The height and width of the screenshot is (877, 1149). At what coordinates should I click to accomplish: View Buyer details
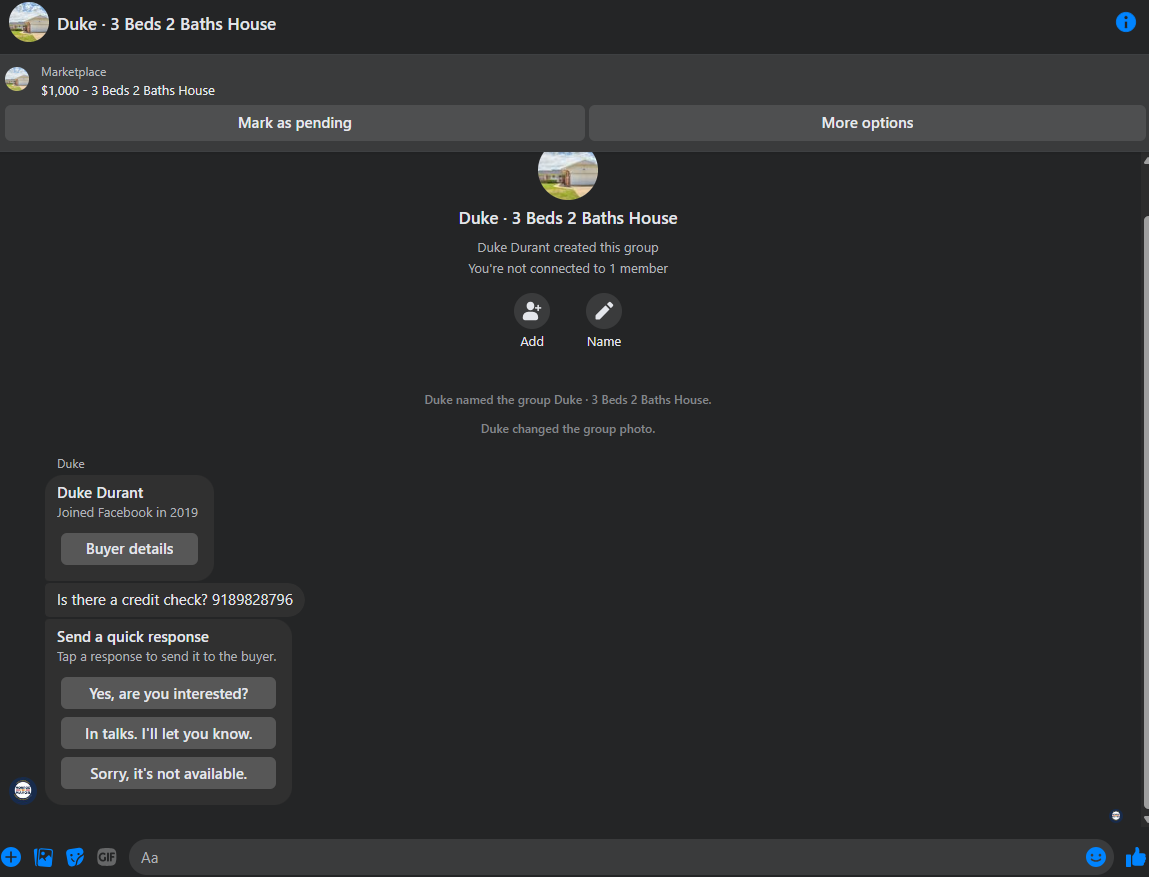(129, 549)
